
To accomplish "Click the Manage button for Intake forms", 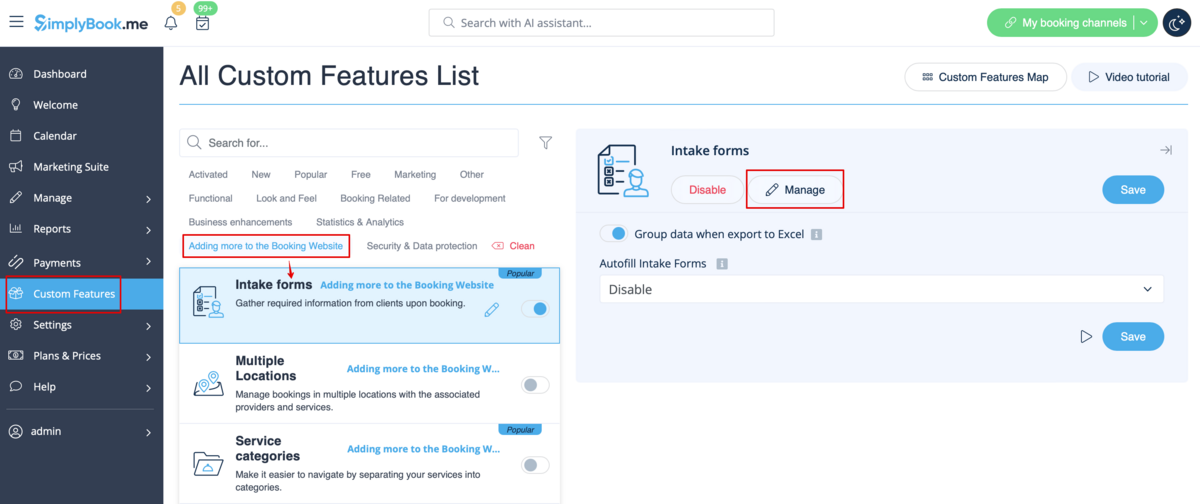I will (795, 190).
